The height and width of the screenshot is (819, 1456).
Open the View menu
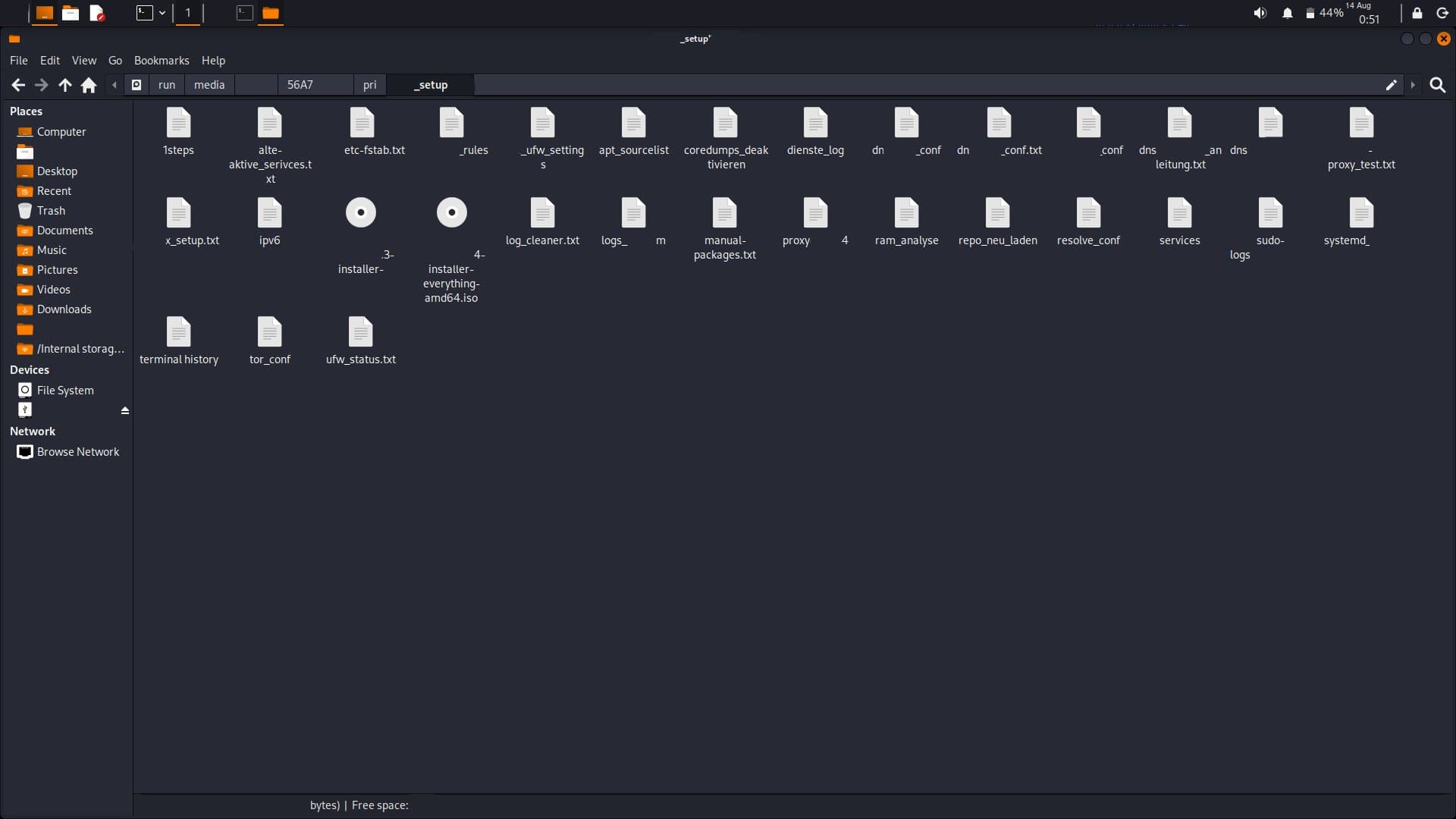[x=84, y=60]
